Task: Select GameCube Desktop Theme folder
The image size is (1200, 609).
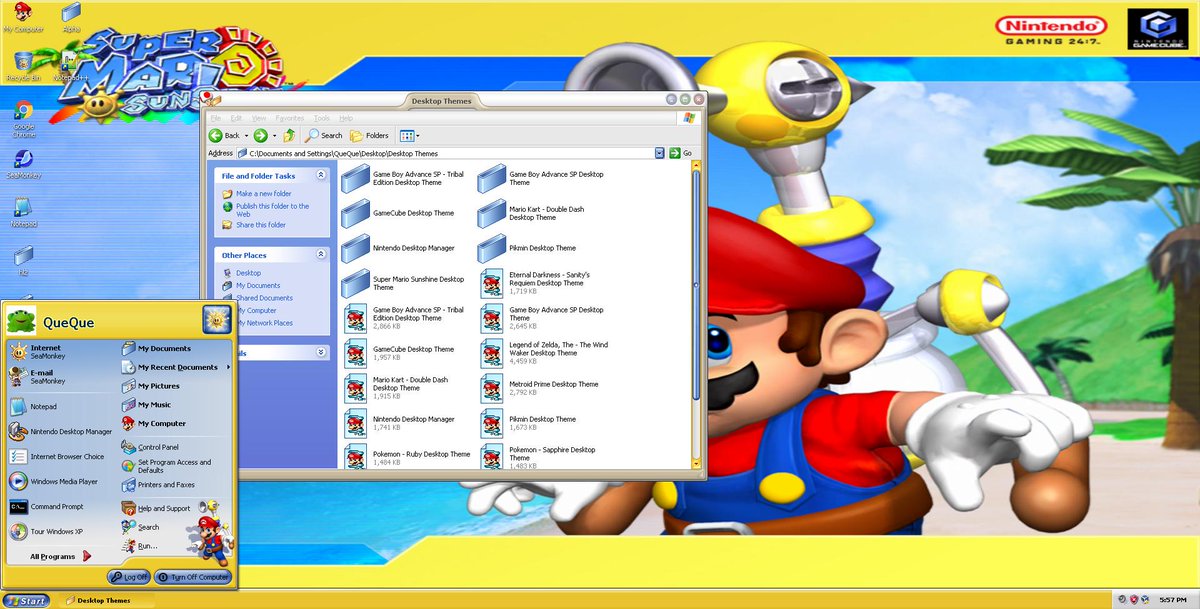Action: (x=398, y=213)
